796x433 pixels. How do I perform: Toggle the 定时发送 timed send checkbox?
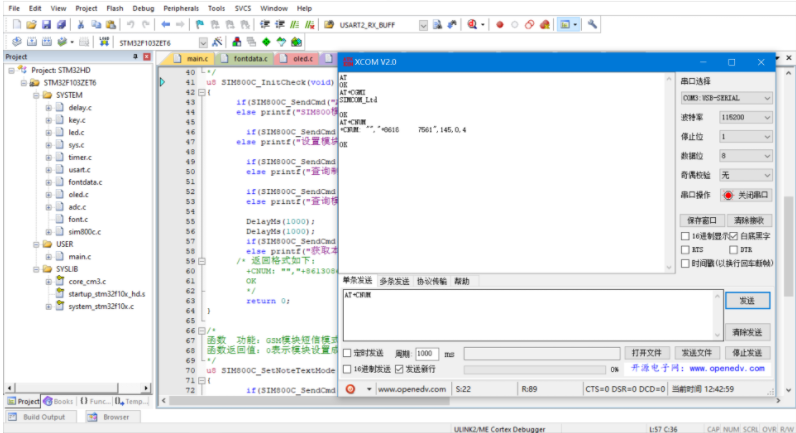348,353
